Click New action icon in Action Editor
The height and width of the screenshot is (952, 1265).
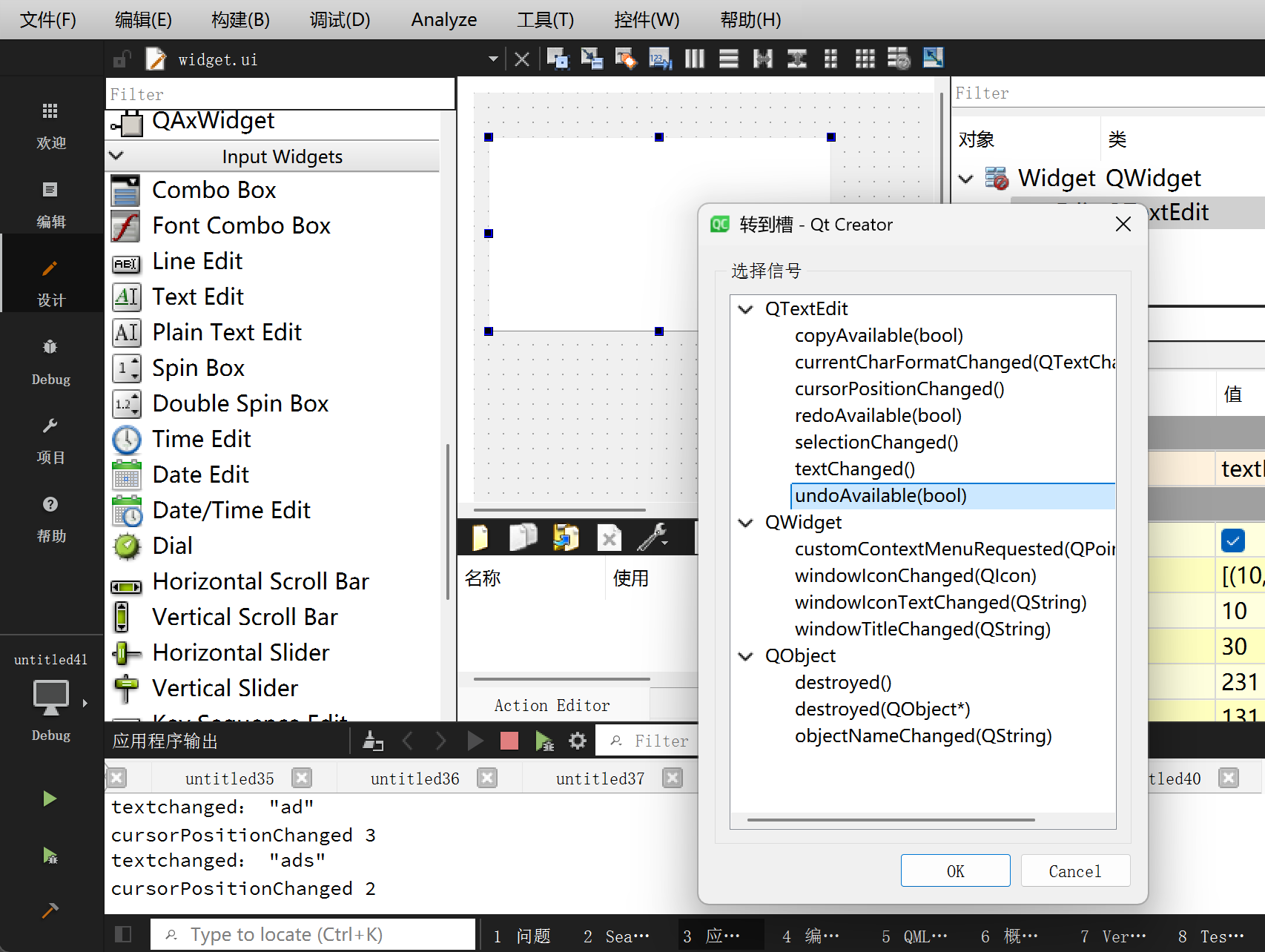pos(480,538)
